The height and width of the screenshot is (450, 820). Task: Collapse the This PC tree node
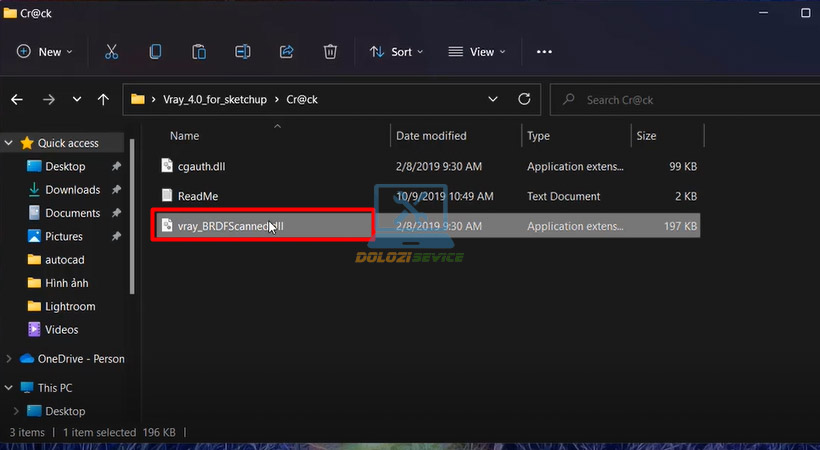[9, 388]
